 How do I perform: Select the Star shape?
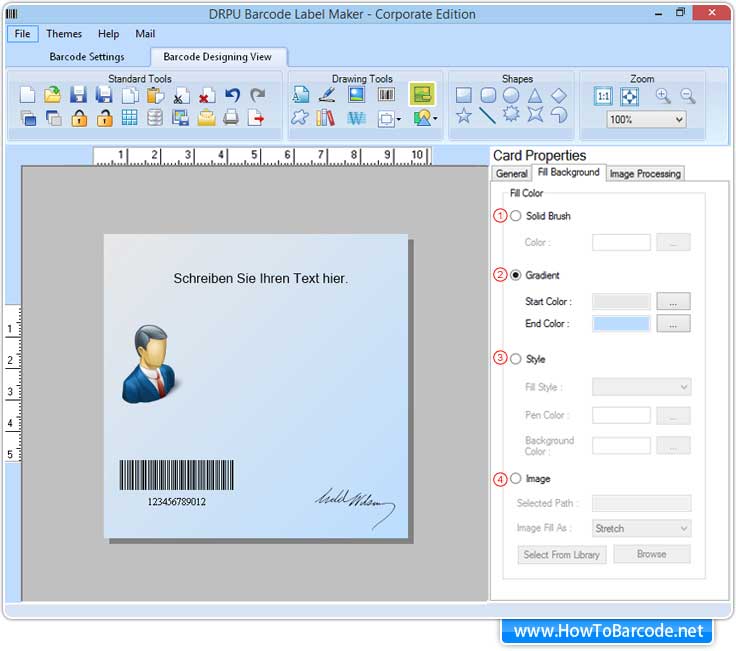(464, 115)
